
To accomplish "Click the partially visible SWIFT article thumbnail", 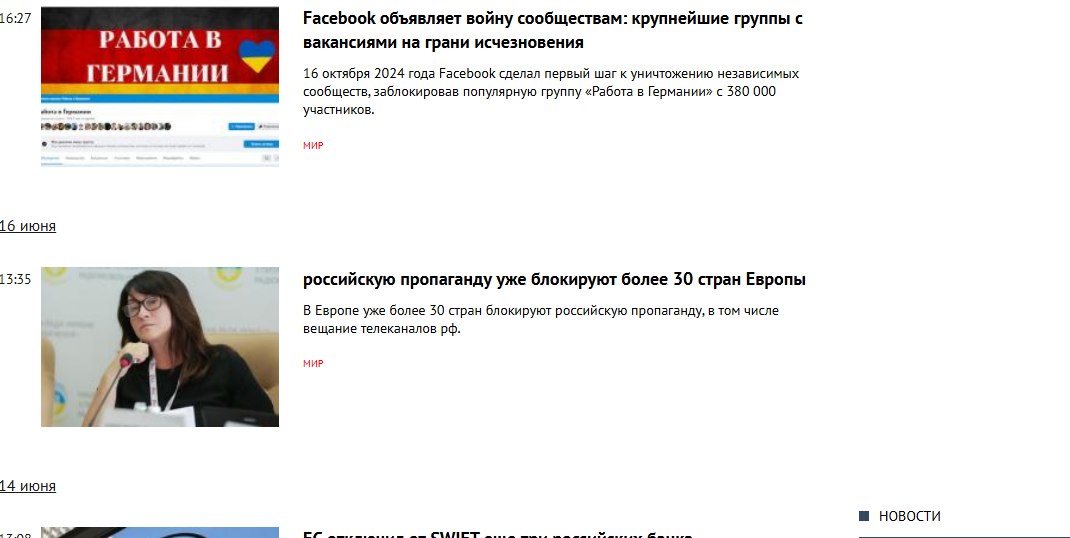I will click(160, 533).
